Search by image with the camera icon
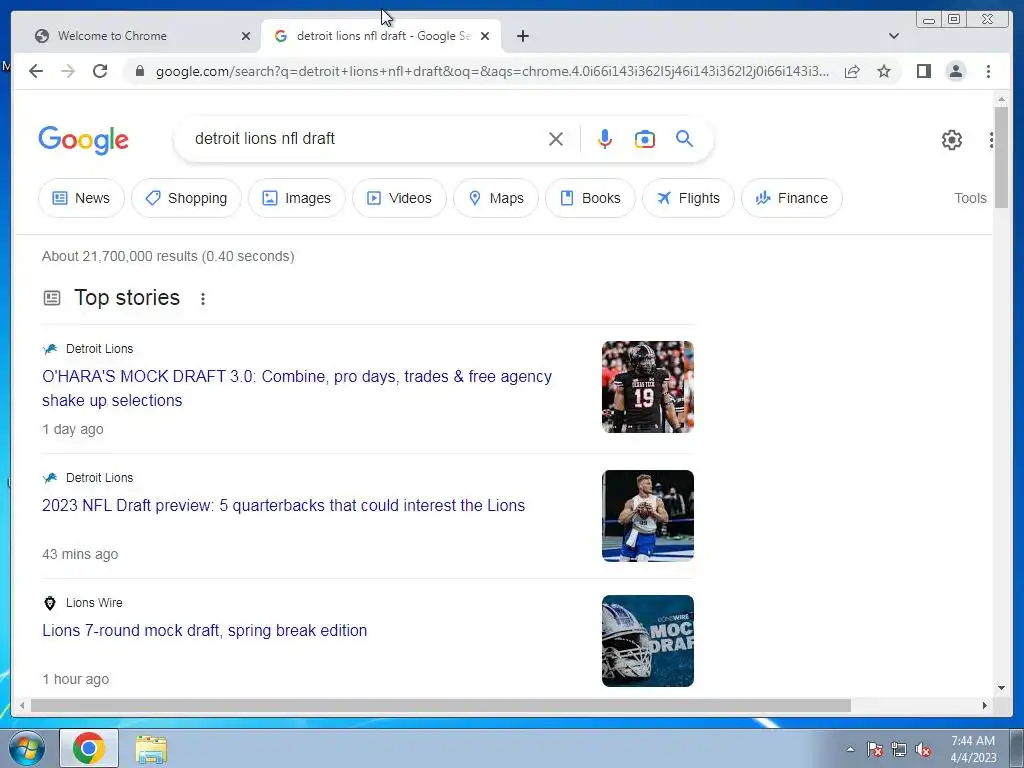This screenshot has width=1024, height=768. coord(645,139)
